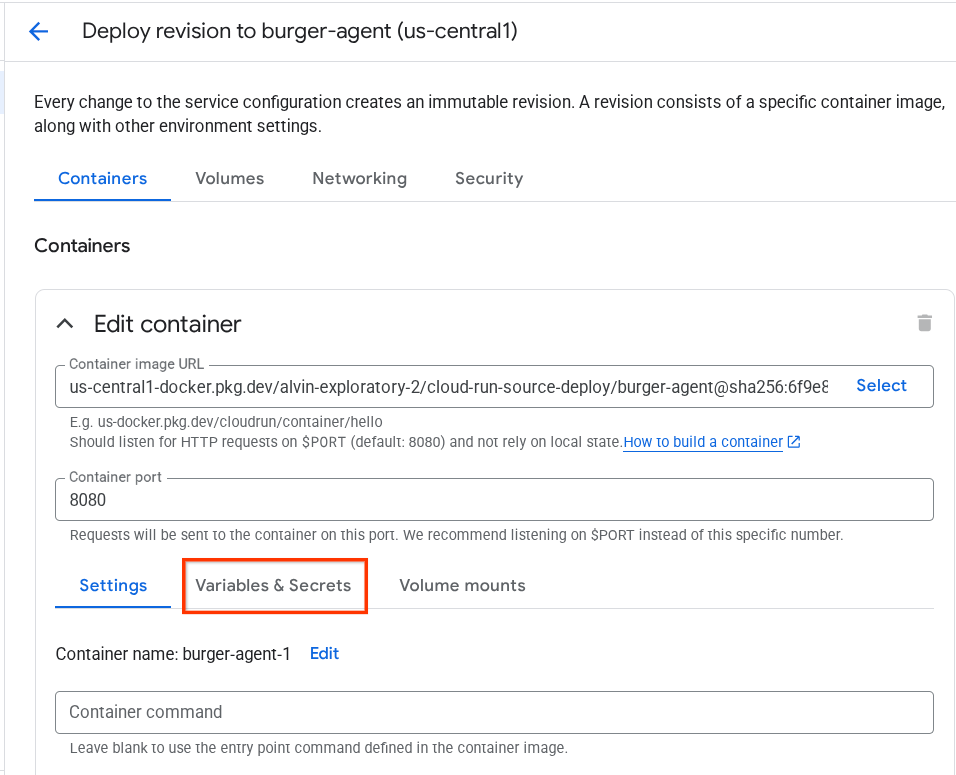
Task: Show the Volume mounts tab
Action: (462, 586)
